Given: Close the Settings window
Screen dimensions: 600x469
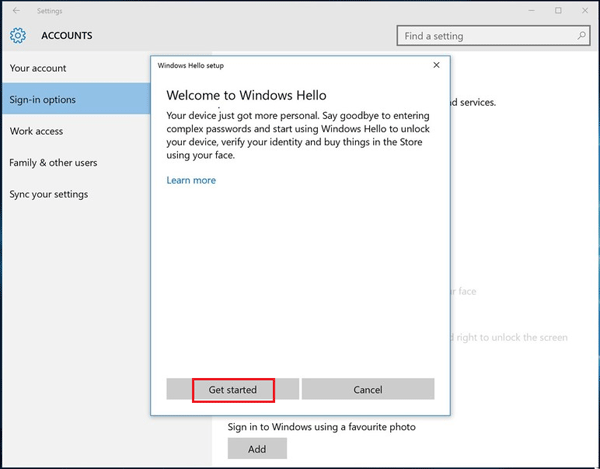Looking at the screenshot, I should click(x=585, y=11).
